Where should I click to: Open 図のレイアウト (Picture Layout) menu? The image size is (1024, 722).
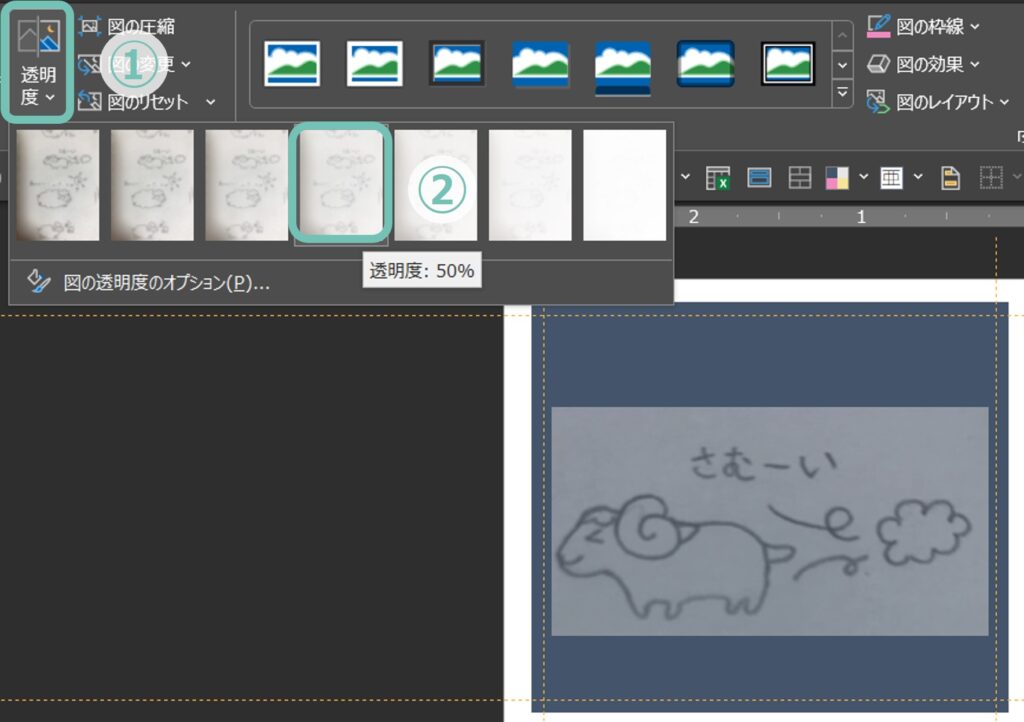[938, 102]
